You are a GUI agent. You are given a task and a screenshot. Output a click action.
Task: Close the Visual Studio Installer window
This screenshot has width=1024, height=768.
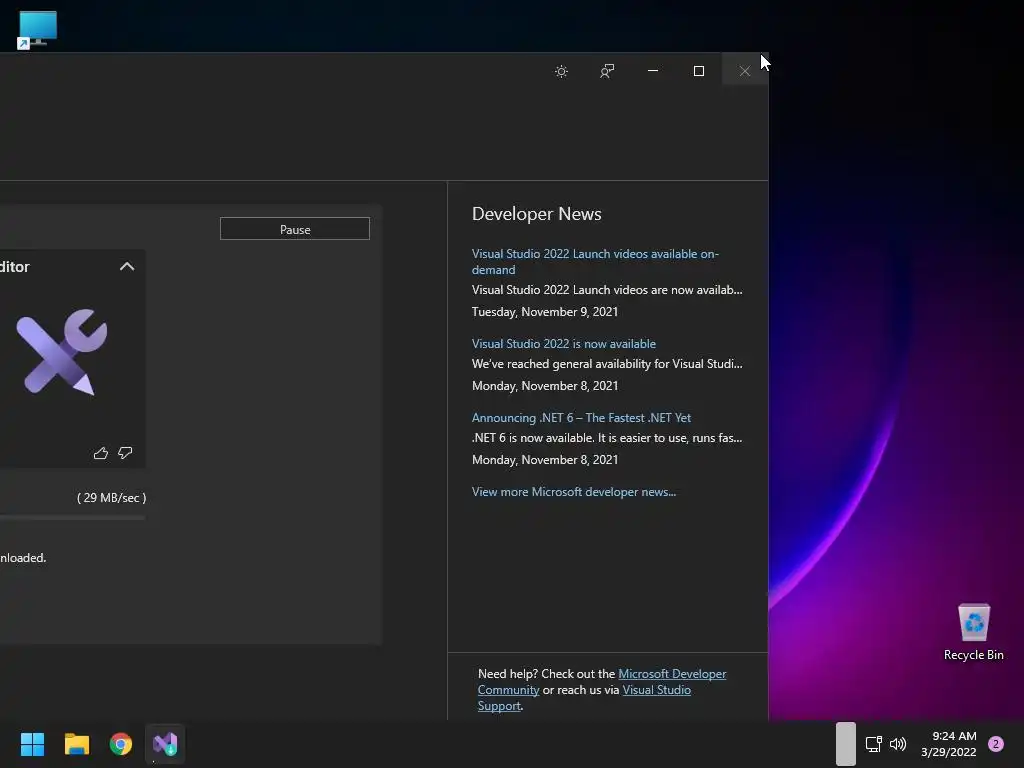point(744,71)
